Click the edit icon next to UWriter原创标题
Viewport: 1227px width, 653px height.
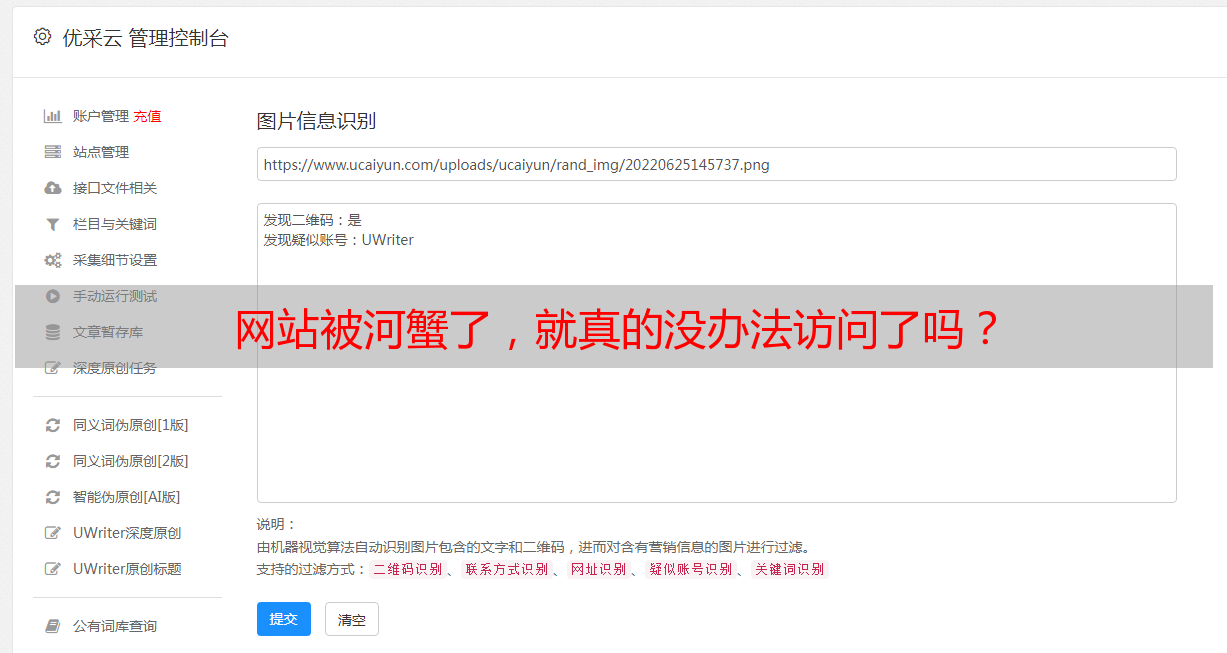pyautogui.click(x=53, y=569)
